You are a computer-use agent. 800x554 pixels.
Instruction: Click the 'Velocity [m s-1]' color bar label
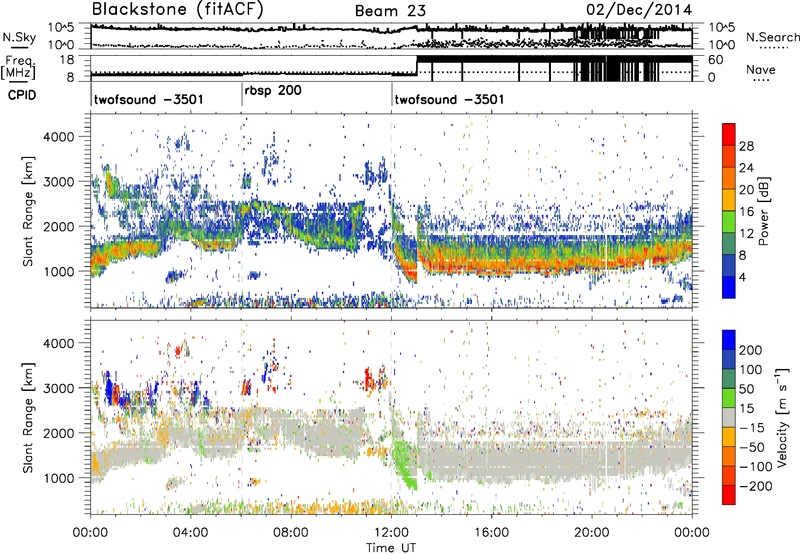coord(781,417)
